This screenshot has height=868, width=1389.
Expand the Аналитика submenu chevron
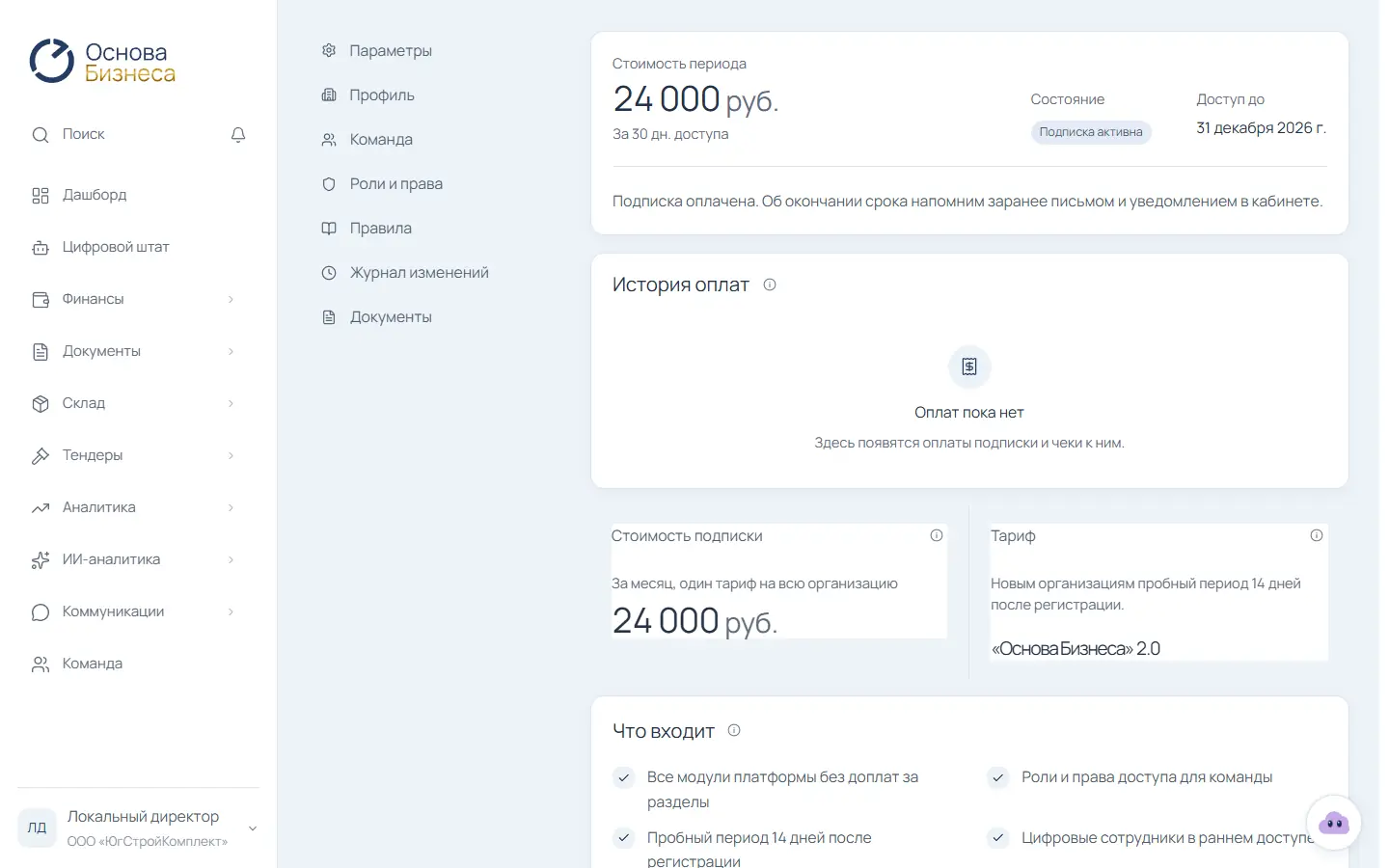coord(231,508)
